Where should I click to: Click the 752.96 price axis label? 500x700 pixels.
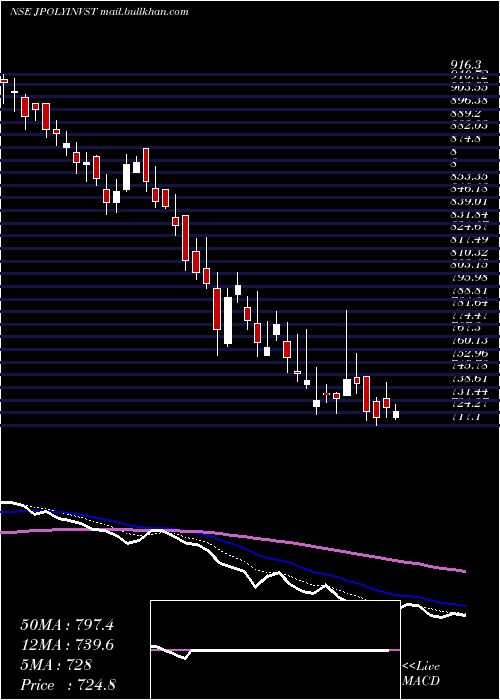(468, 354)
